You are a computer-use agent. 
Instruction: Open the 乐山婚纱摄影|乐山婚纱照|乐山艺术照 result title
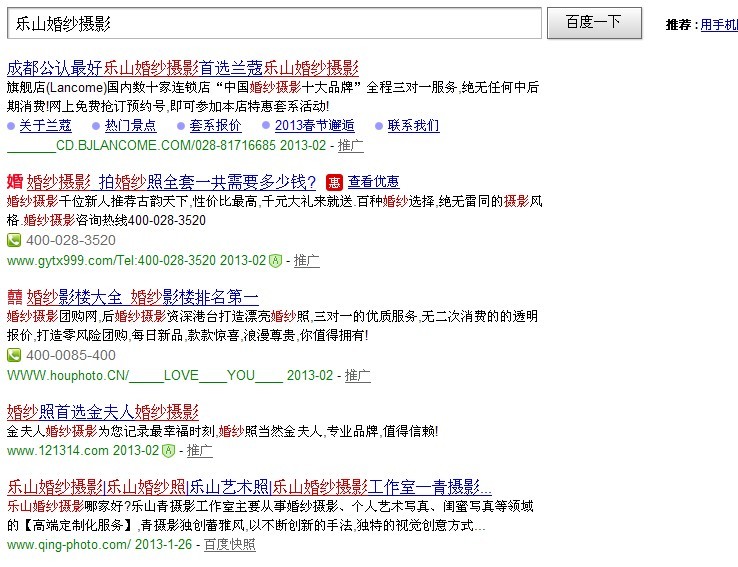click(249, 487)
